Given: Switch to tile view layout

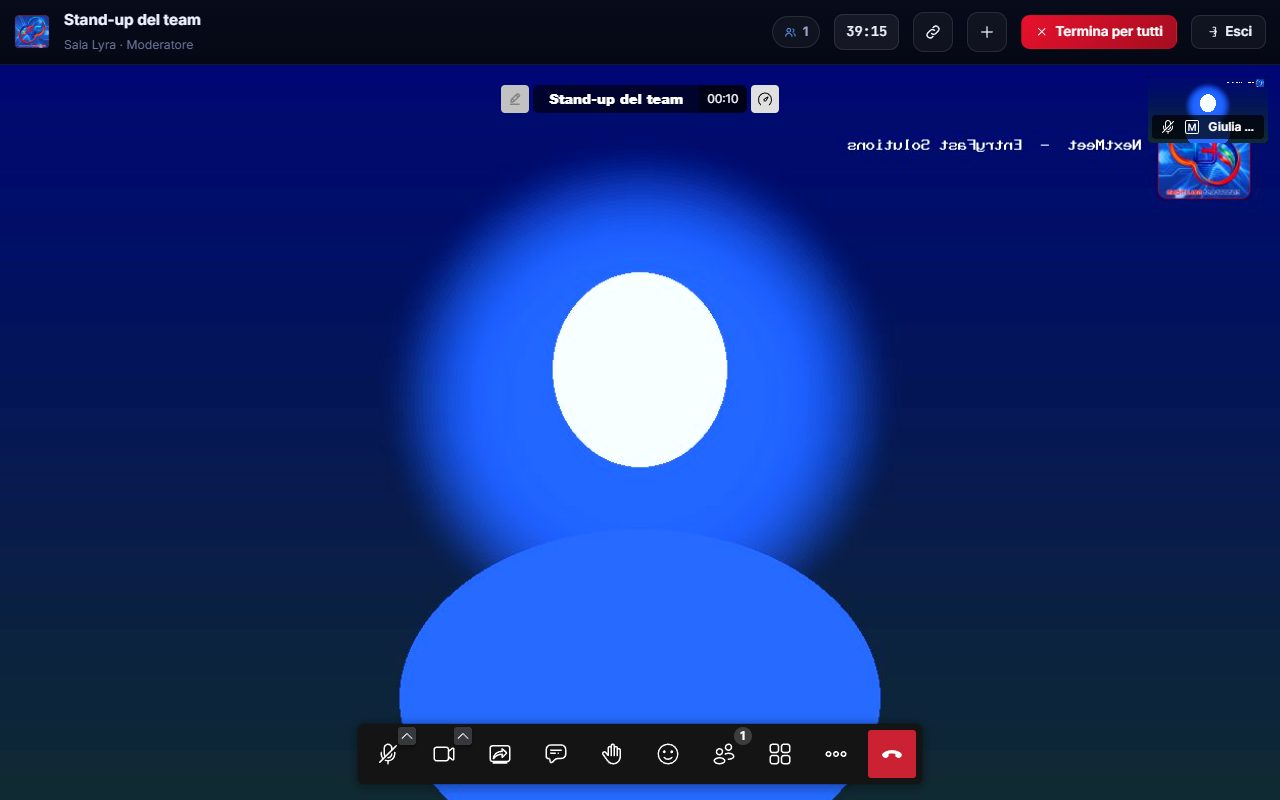Looking at the screenshot, I should click(x=780, y=754).
